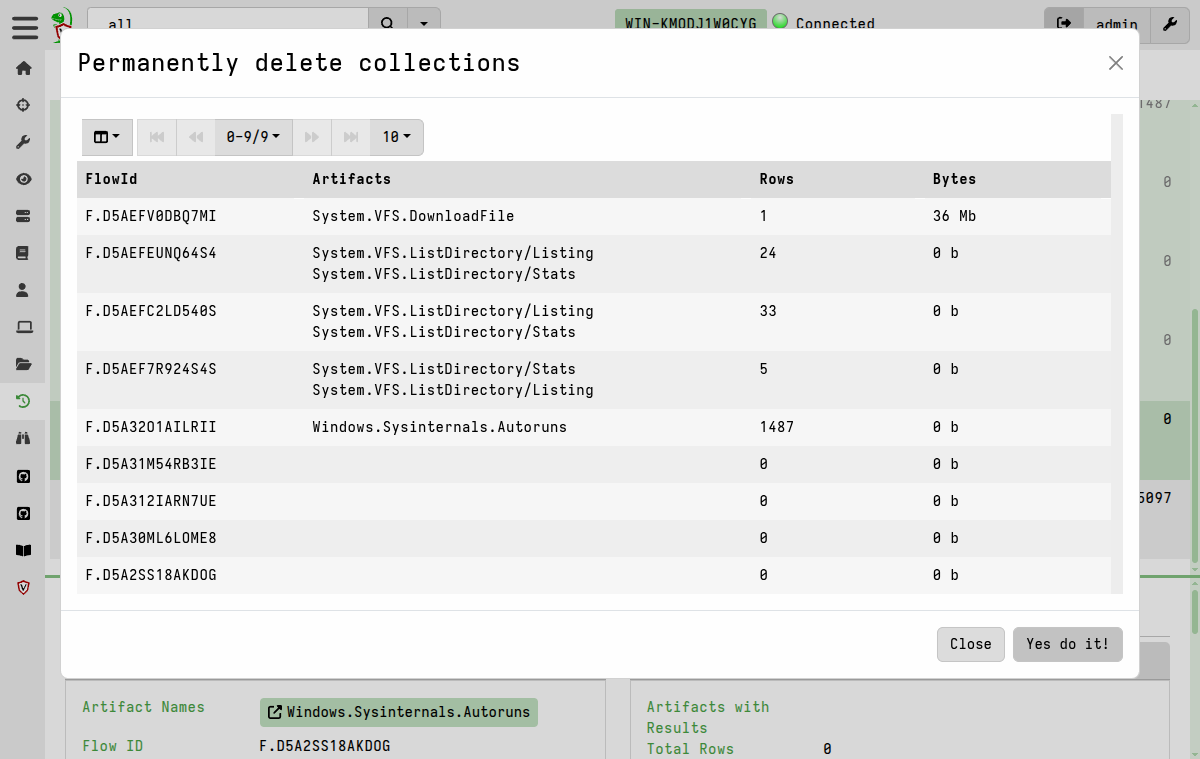The height and width of the screenshot is (759, 1200).
Task: Click the logout icon at top right
Action: pos(1063,25)
